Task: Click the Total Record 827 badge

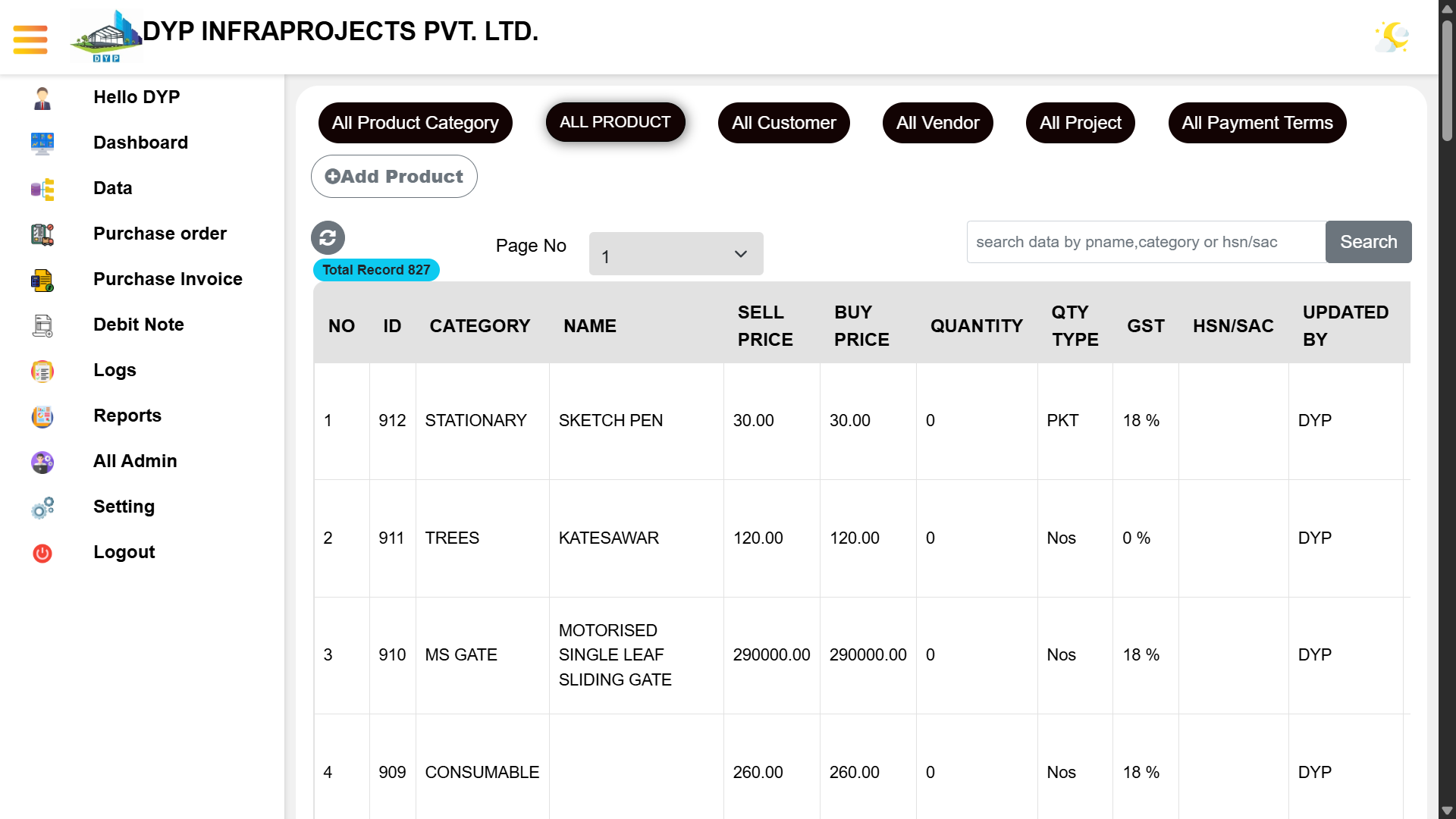Action: [x=376, y=270]
